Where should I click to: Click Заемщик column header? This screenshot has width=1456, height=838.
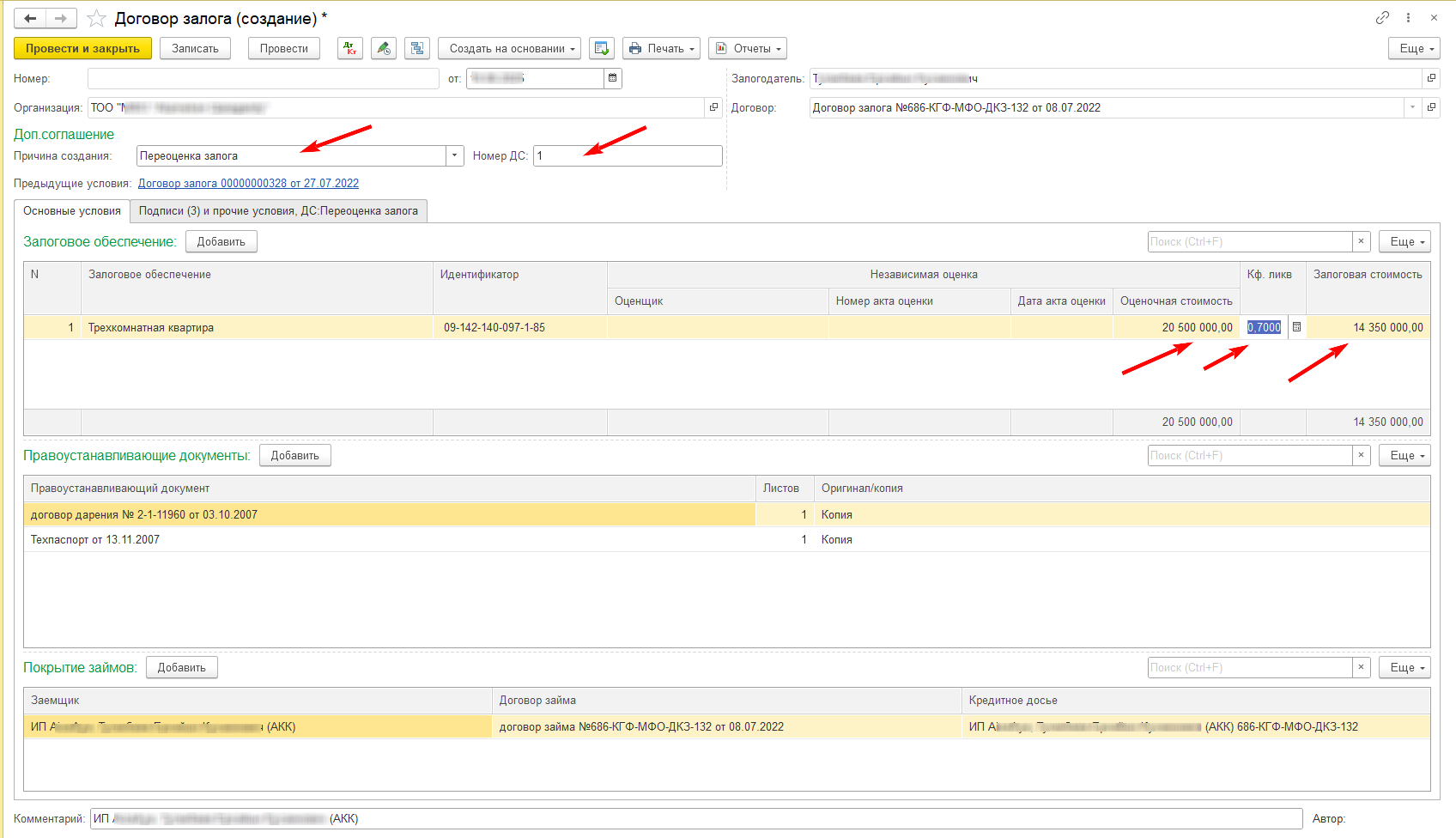(258, 700)
